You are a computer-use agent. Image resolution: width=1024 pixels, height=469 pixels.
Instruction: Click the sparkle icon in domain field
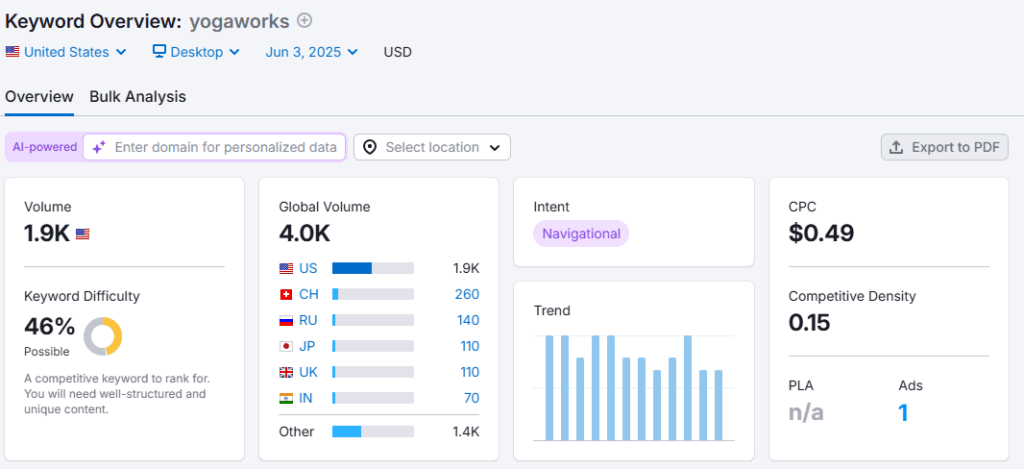click(99, 148)
